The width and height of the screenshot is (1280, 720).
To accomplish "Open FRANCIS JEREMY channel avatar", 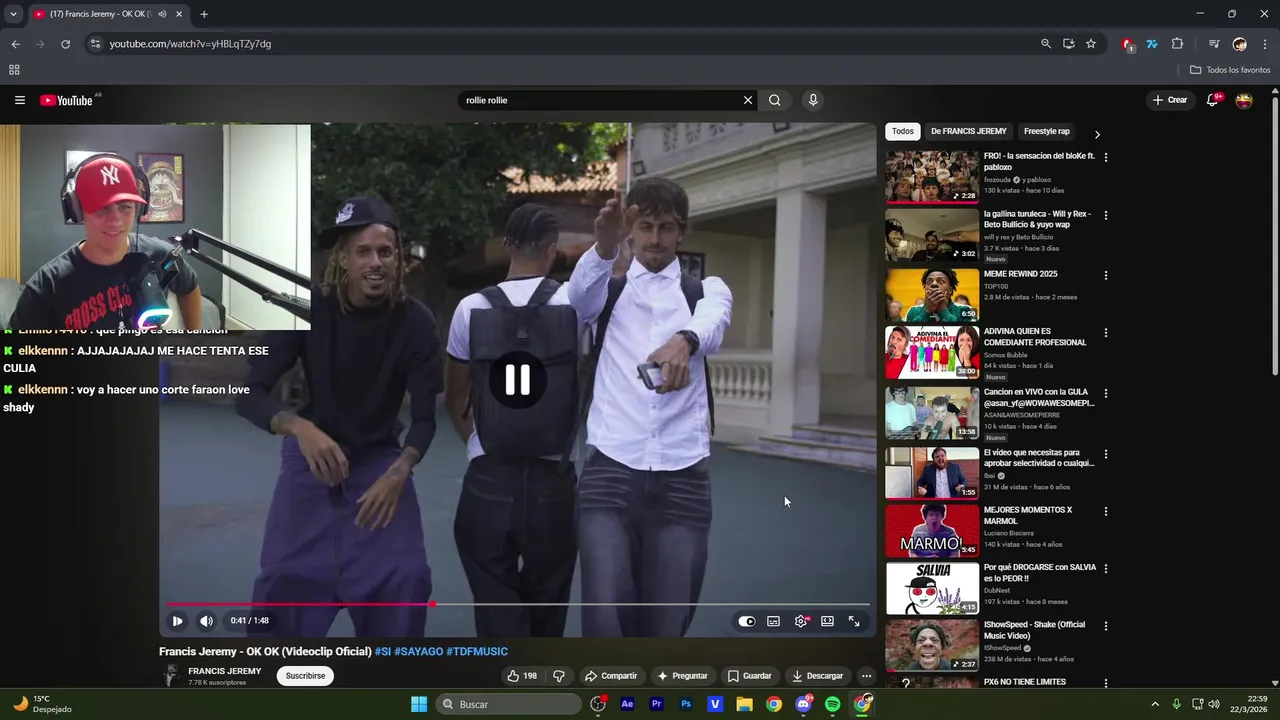I will coord(170,676).
